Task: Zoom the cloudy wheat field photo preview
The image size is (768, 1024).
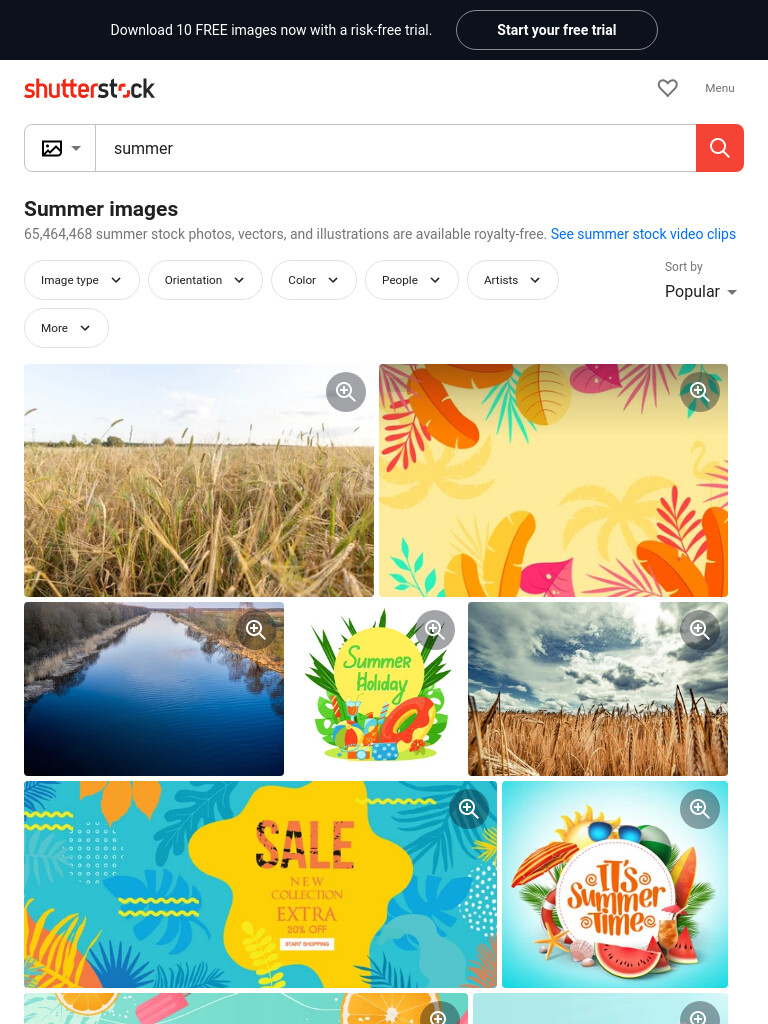Action: point(699,630)
